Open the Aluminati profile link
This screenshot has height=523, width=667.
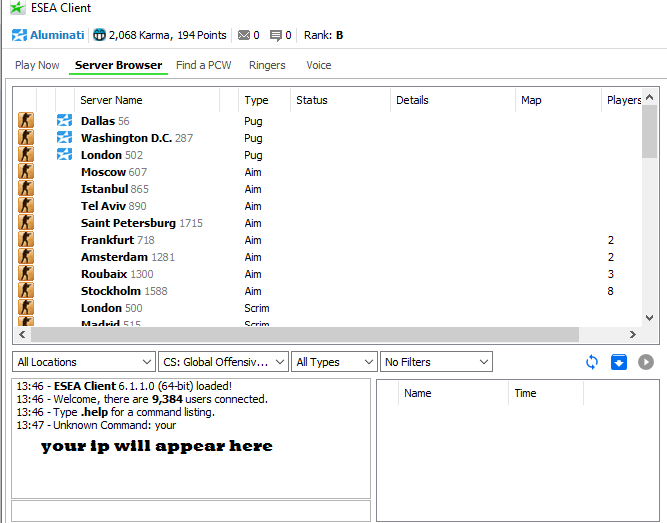point(57,35)
